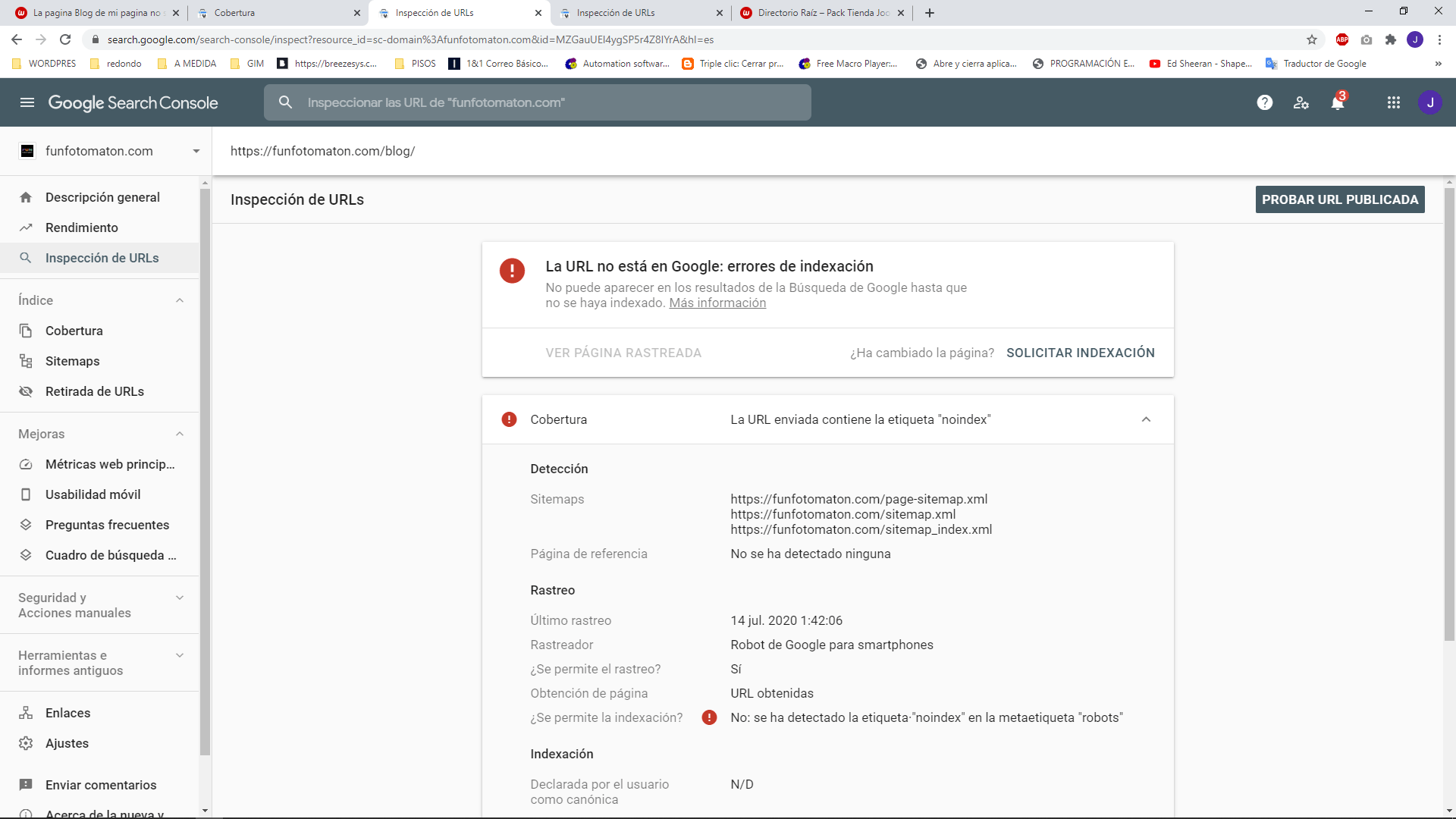Viewport: 1456px width, 819px height.
Task: Collapse the Mejoras section
Action: click(x=180, y=434)
